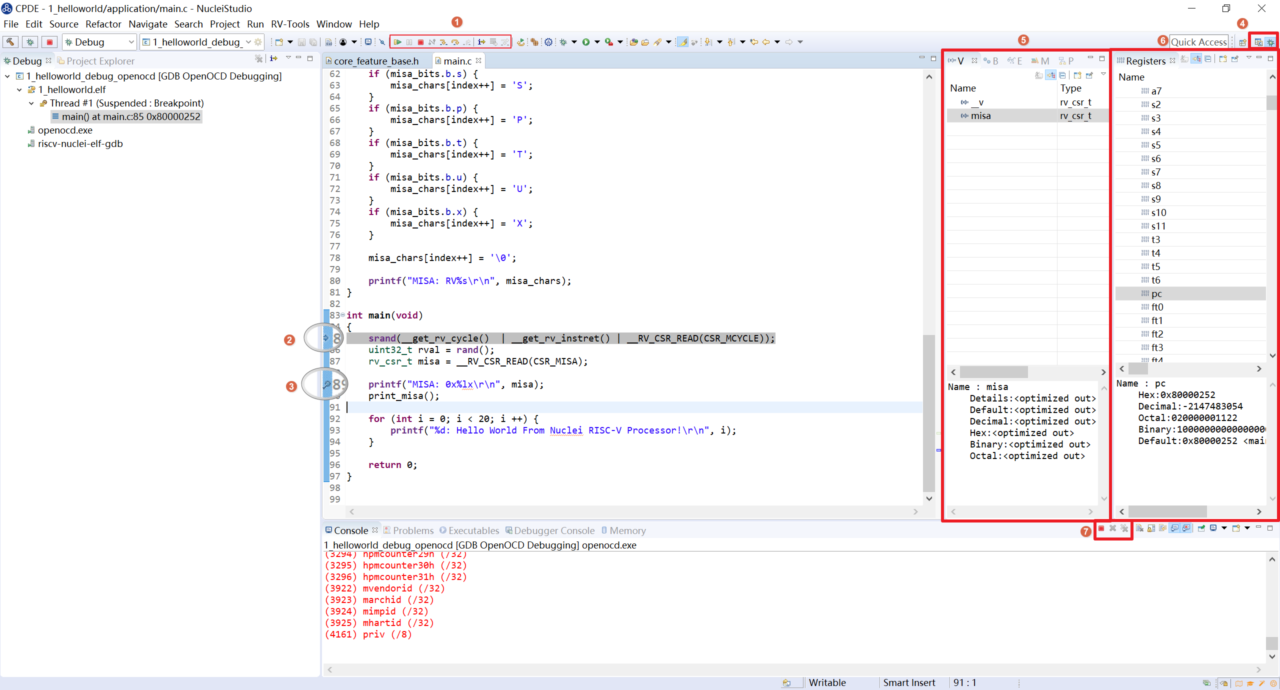Click the Quick Access search field
This screenshot has width=1280, height=690.
coord(1199,42)
